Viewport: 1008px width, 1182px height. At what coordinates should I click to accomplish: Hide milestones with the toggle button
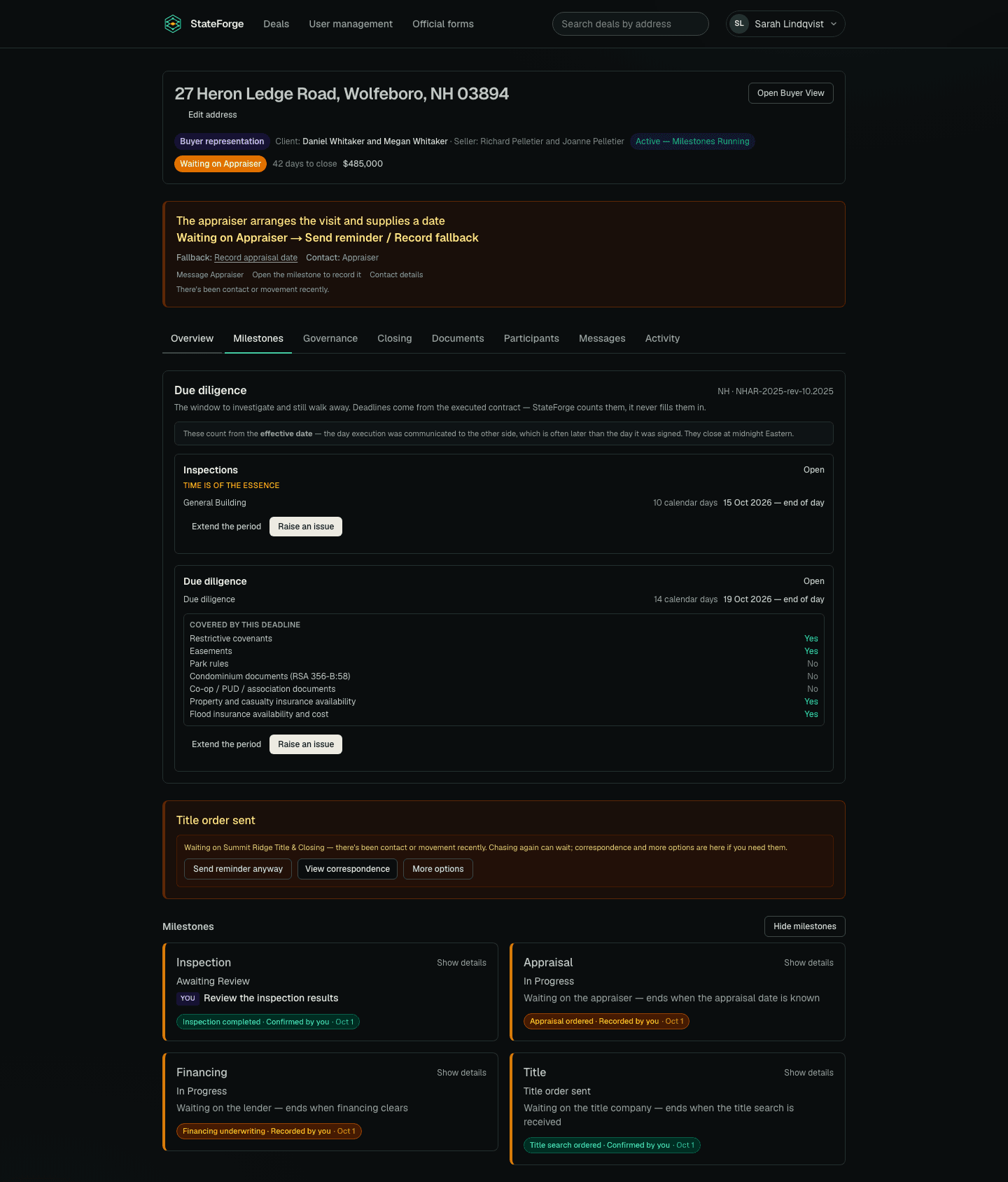pyautogui.click(x=805, y=926)
